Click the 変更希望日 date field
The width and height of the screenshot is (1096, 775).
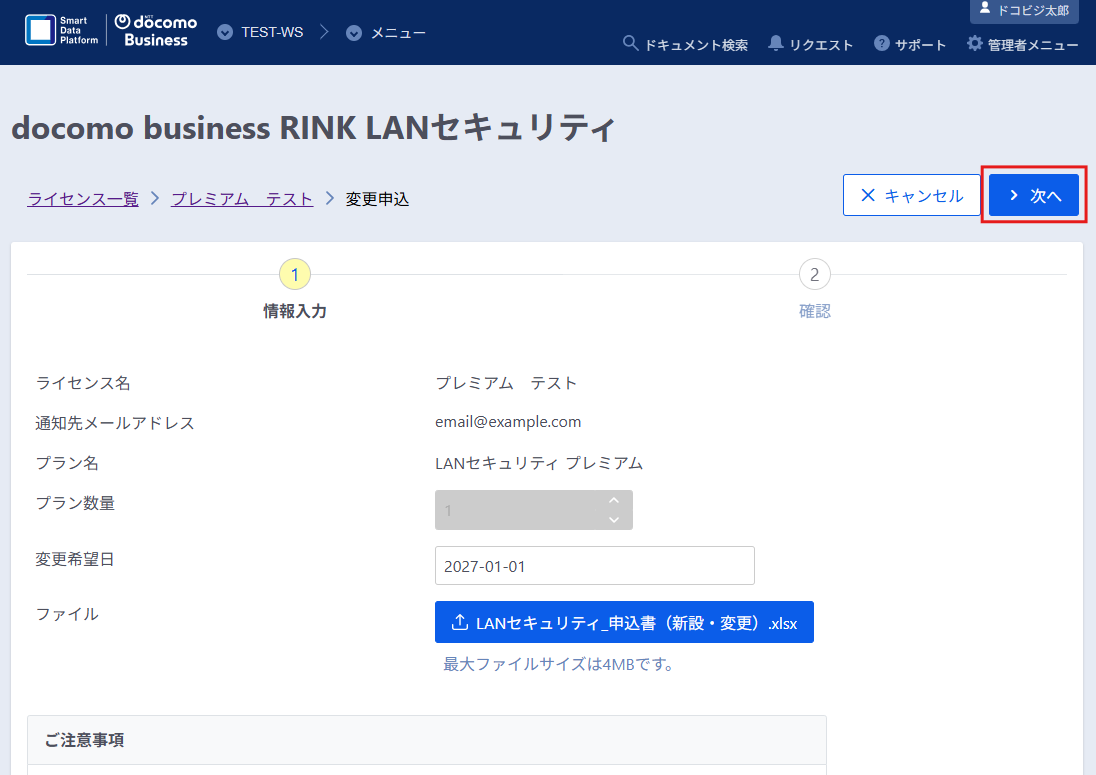pyautogui.click(x=595, y=565)
